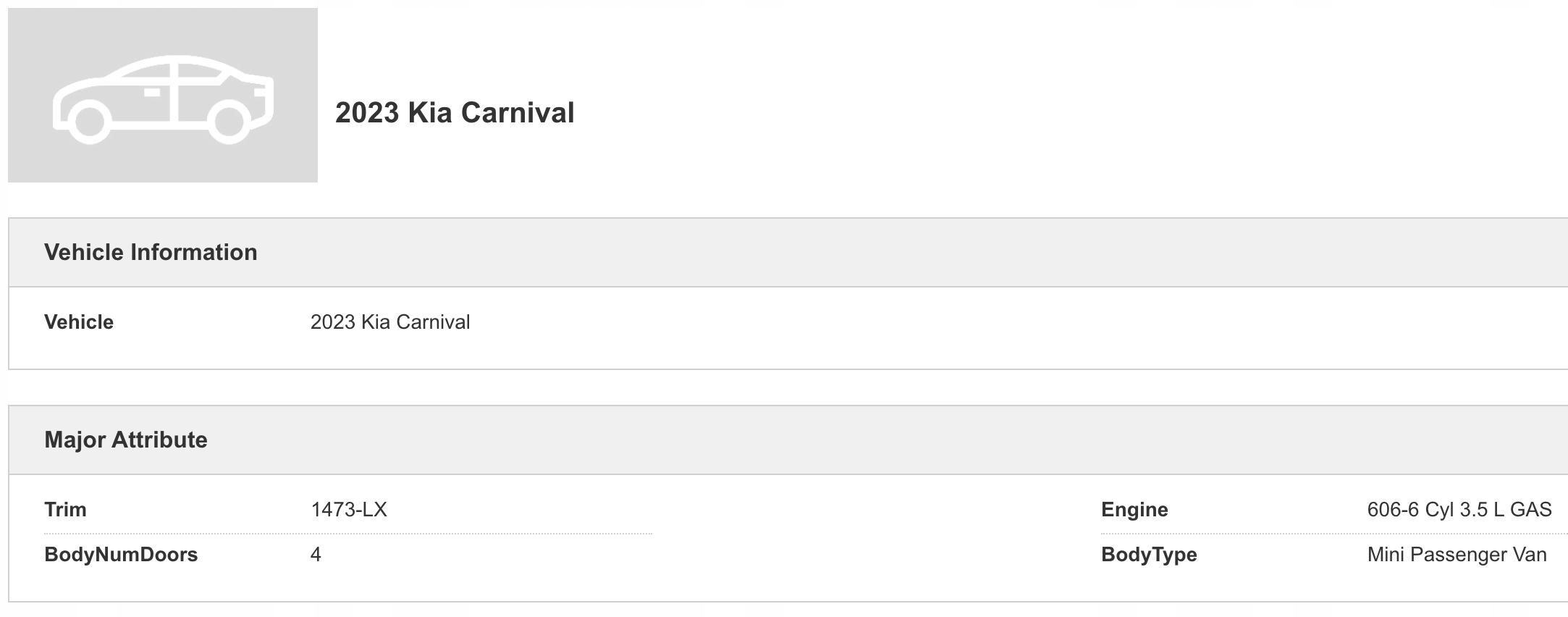This screenshot has height=617, width=1568.
Task: Select the Major Attribute section header
Action: tap(126, 440)
